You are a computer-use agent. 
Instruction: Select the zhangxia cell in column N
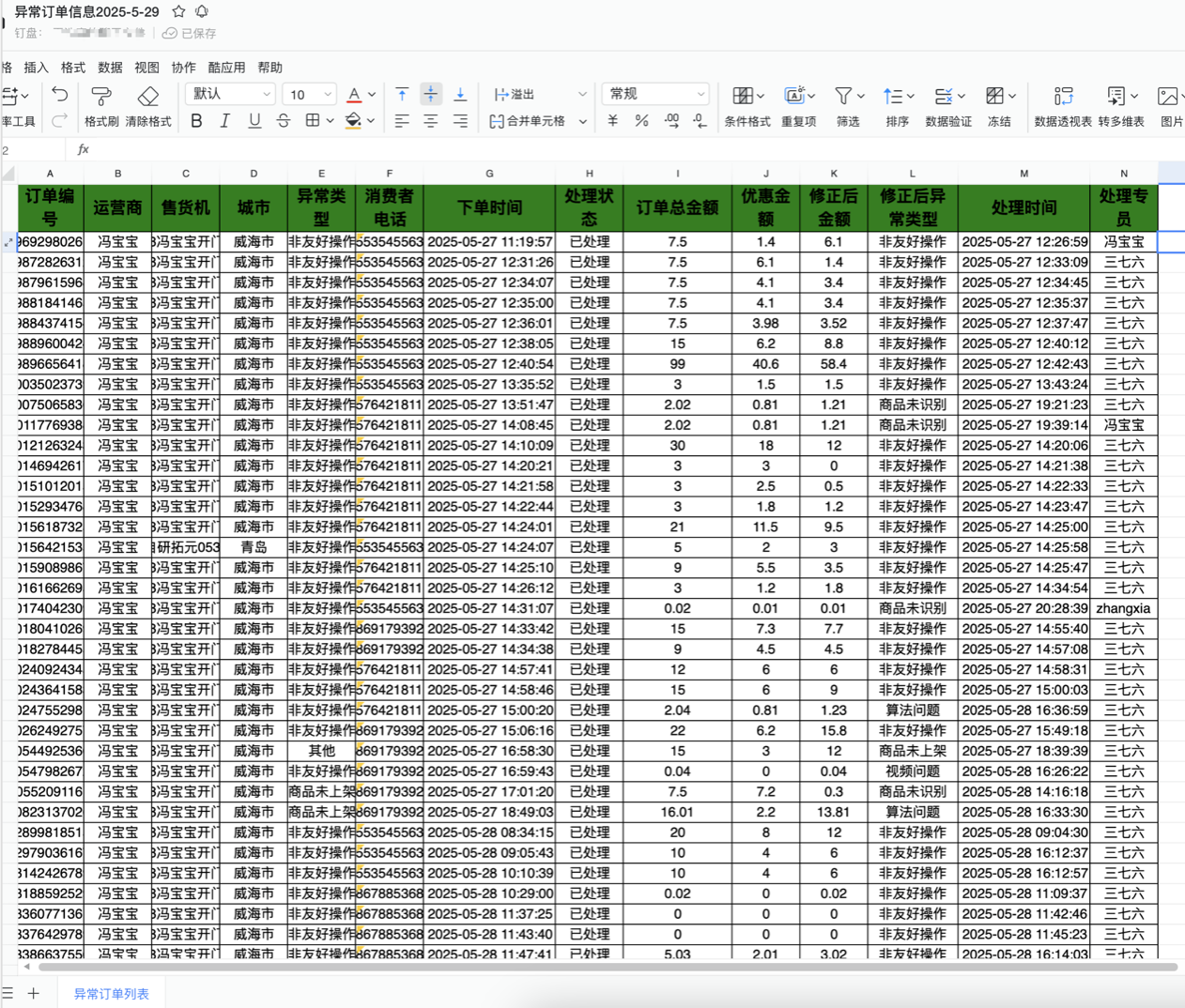tap(1123, 608)
